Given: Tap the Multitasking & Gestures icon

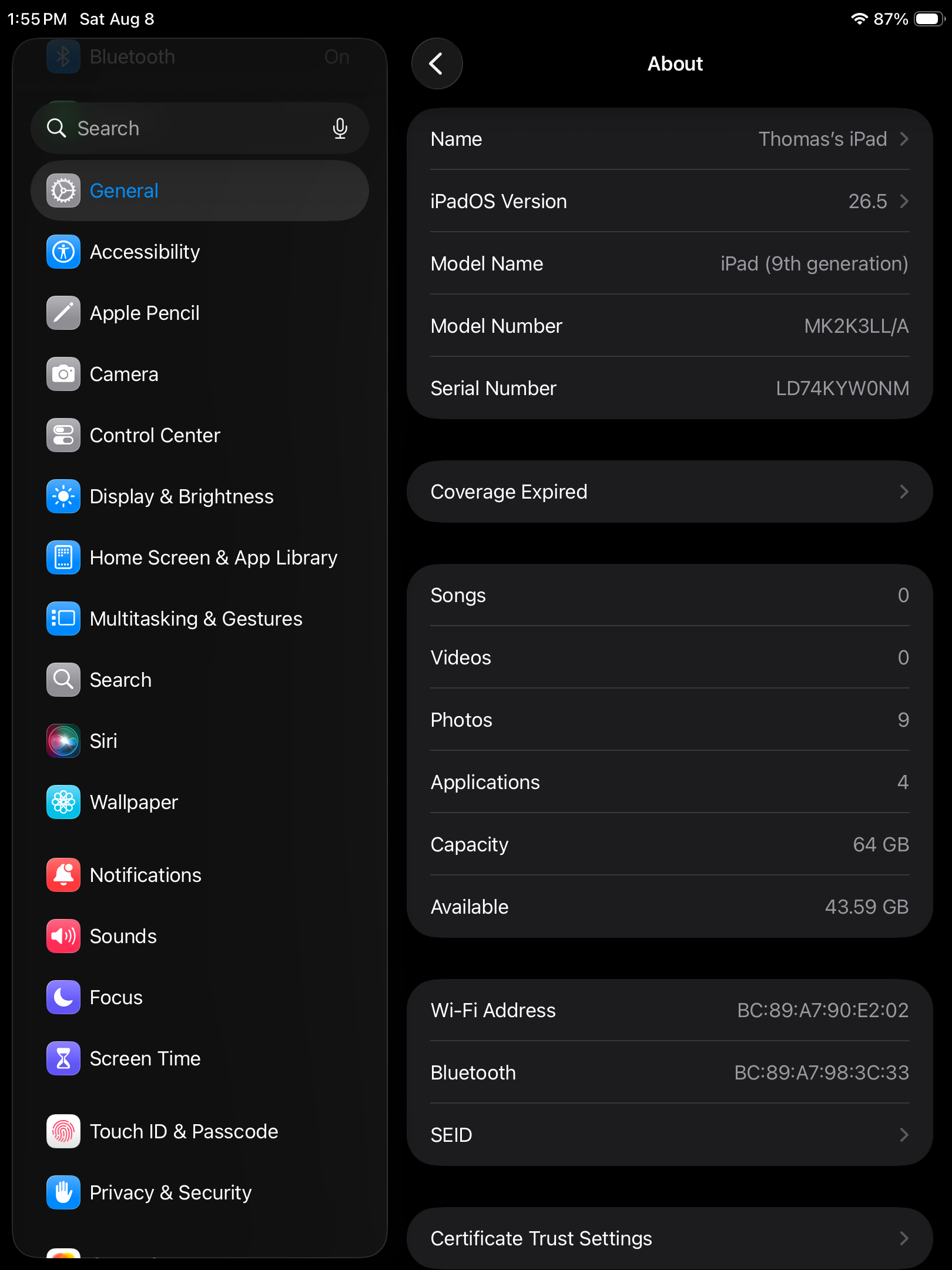Looking at the screenshot, I should point(63,619).
